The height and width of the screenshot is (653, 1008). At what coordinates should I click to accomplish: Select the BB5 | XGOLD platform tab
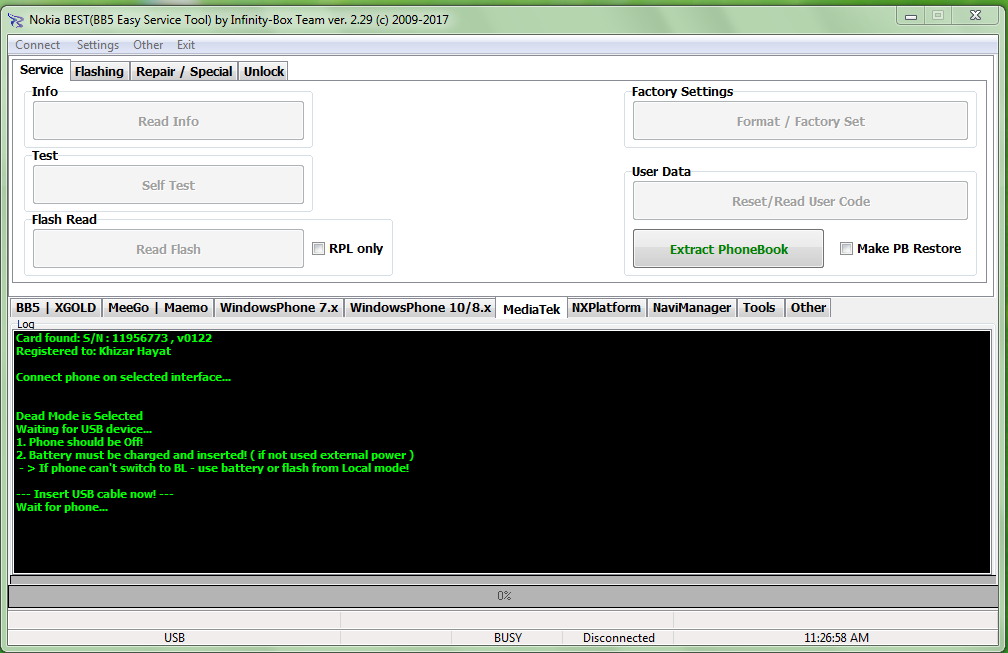pyautogui.click(x=56, y=308)
